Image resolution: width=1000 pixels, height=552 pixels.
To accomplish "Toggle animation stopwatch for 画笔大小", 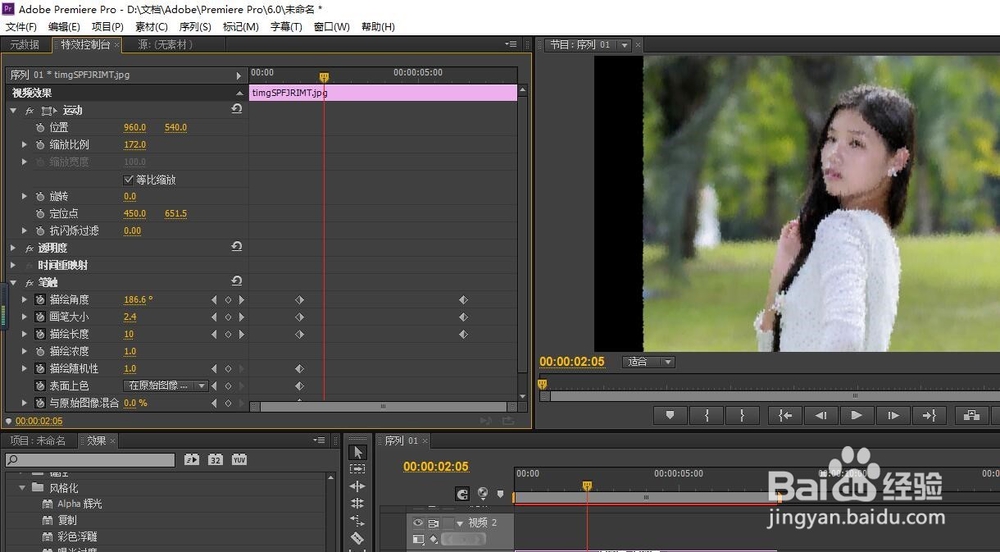I will pos(40,317).
